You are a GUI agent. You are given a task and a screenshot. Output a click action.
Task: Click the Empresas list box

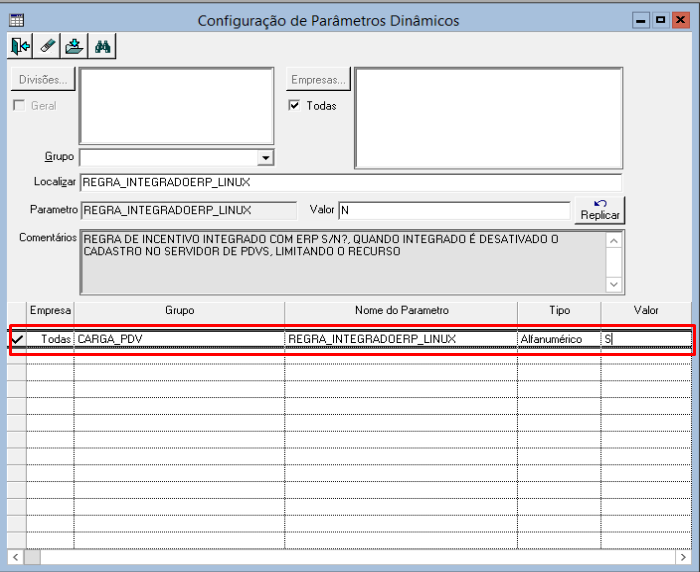(x=488, y=118)
